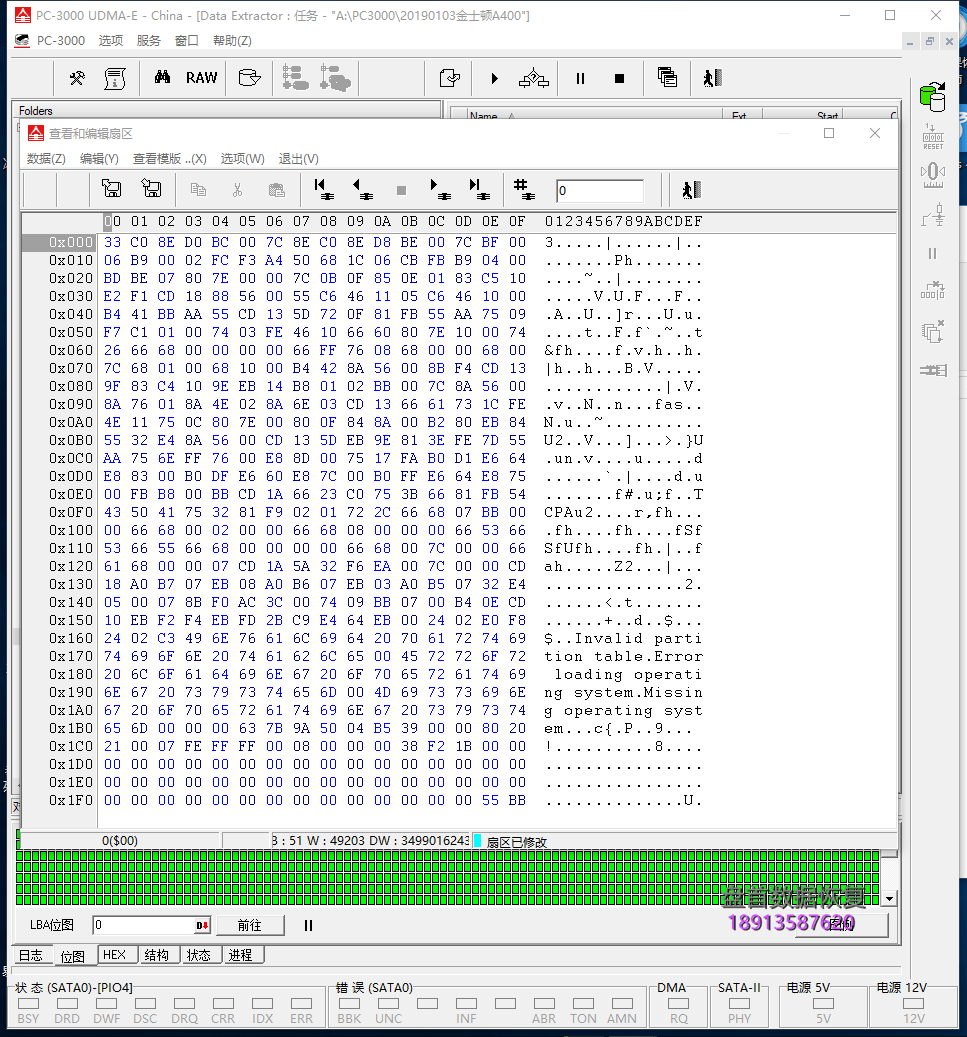Click the second tree map toolbar icon
967x1037 pixels.
tap(335, 78)
